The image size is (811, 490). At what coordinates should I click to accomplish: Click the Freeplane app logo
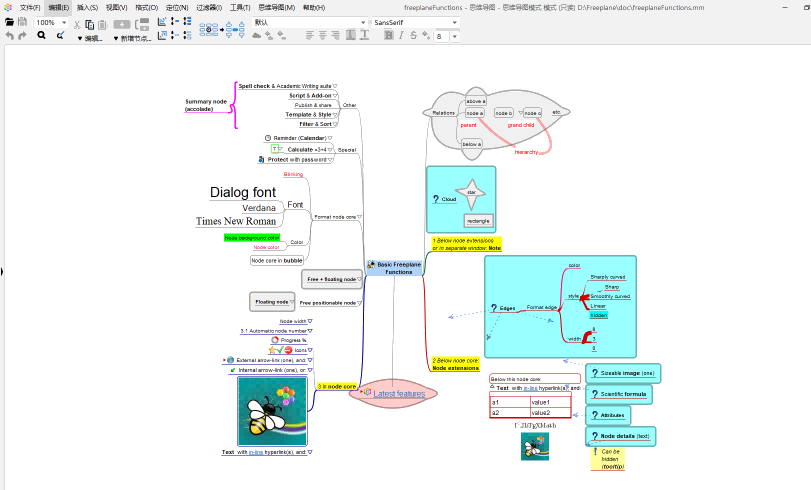point(8,8)
